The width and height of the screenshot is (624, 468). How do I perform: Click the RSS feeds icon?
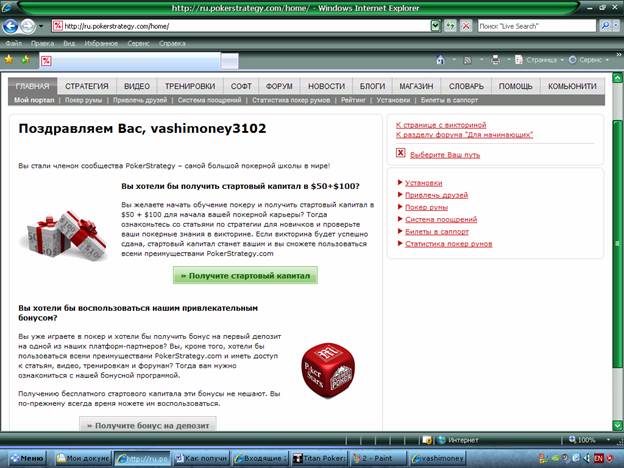[x=468, y=60]
